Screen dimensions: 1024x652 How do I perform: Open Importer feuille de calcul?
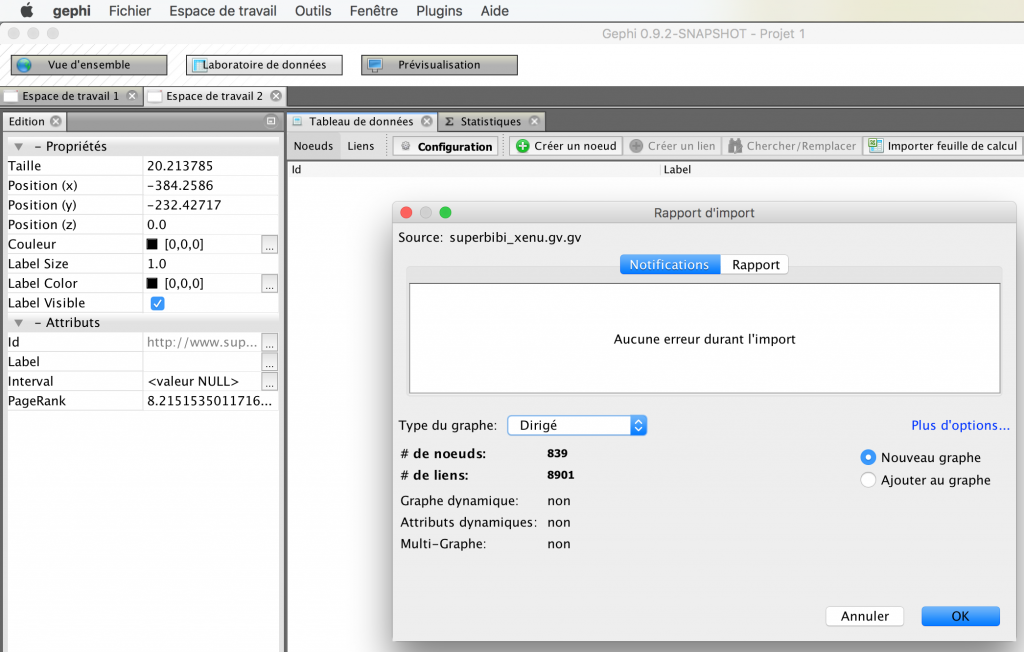coord(943,146)
